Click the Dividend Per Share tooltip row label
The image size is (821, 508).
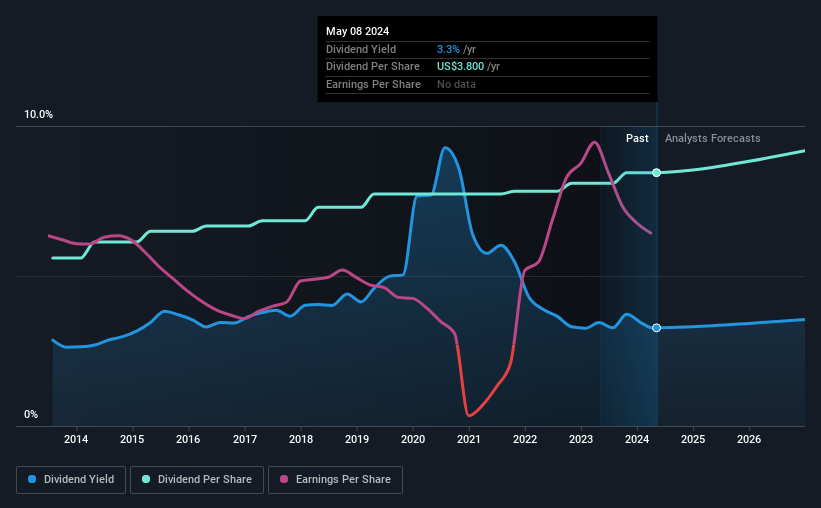[373, 67]
